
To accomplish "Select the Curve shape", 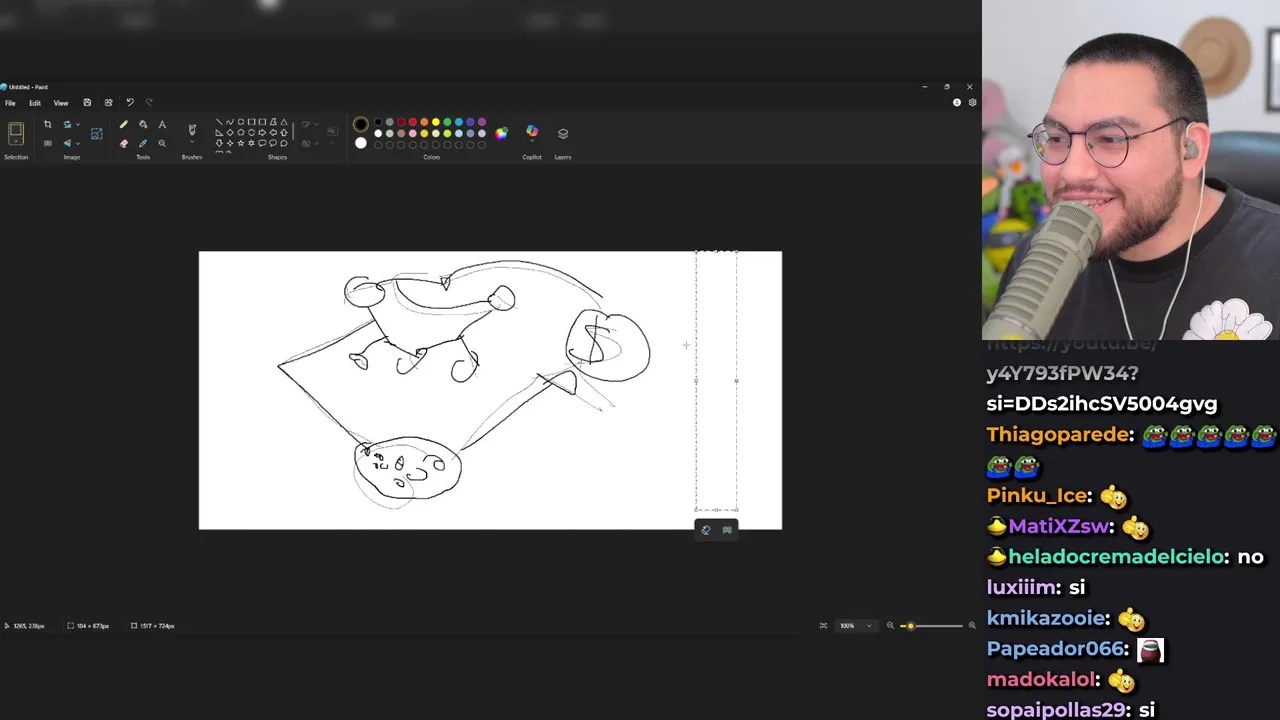I will tap(230, 122).
